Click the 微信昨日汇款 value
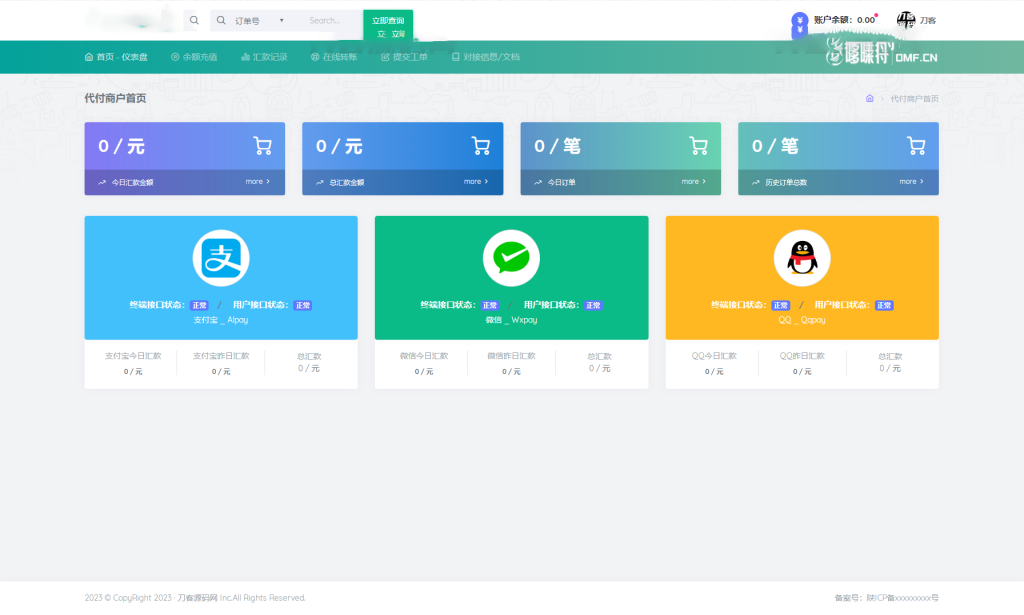 click(x=511, y=371)
